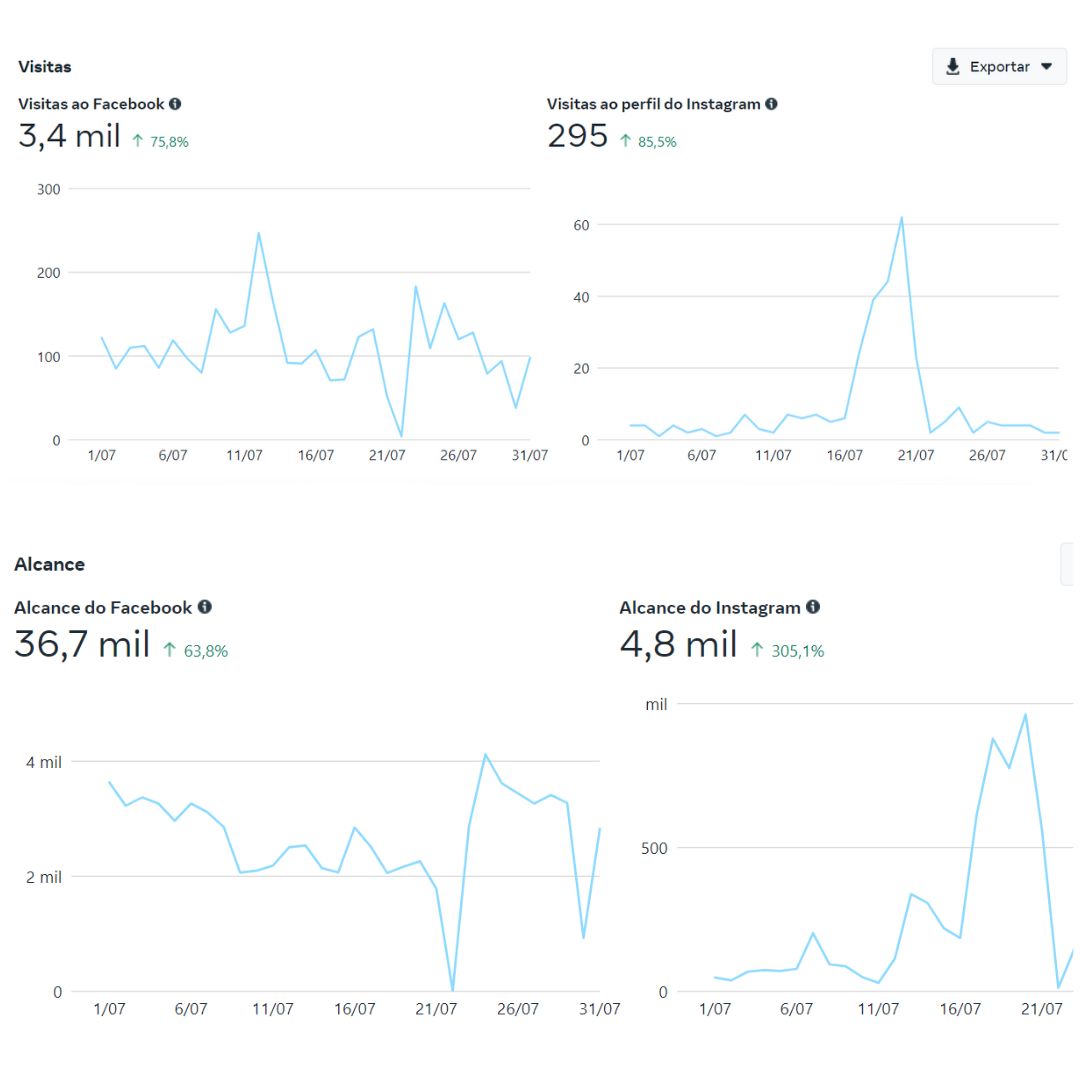Click the green up arrow next to 63,8%
The image size is (1080, 1080).
(x=169, y=650)
